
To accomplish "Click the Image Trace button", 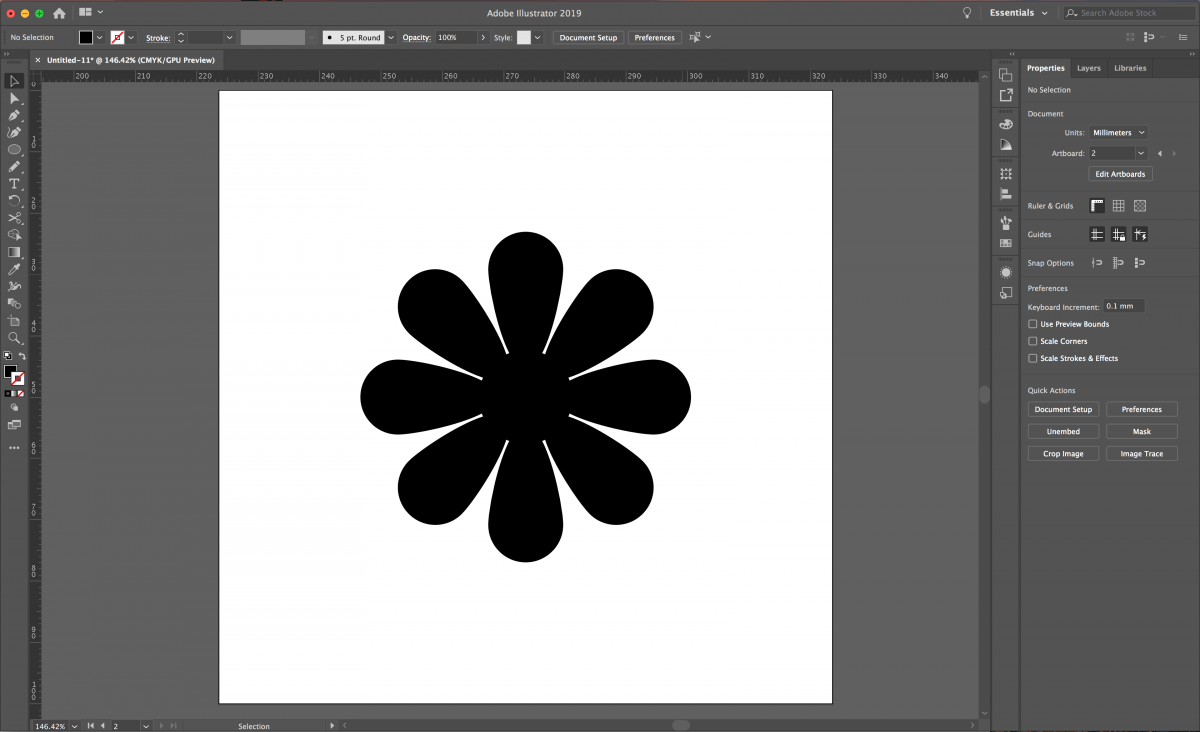I will coord(1142,454).
